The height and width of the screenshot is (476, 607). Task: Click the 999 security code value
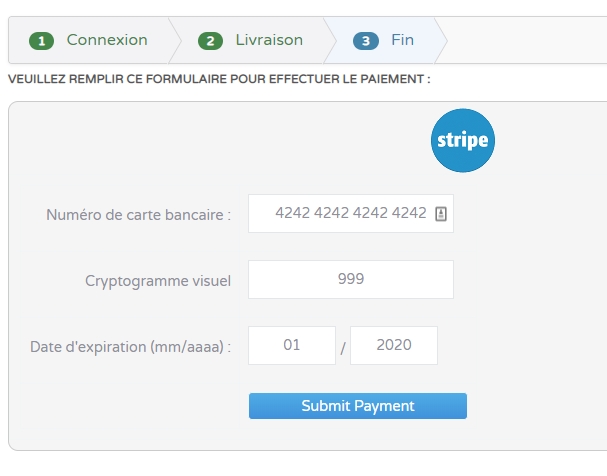click(x=350, y=279)
